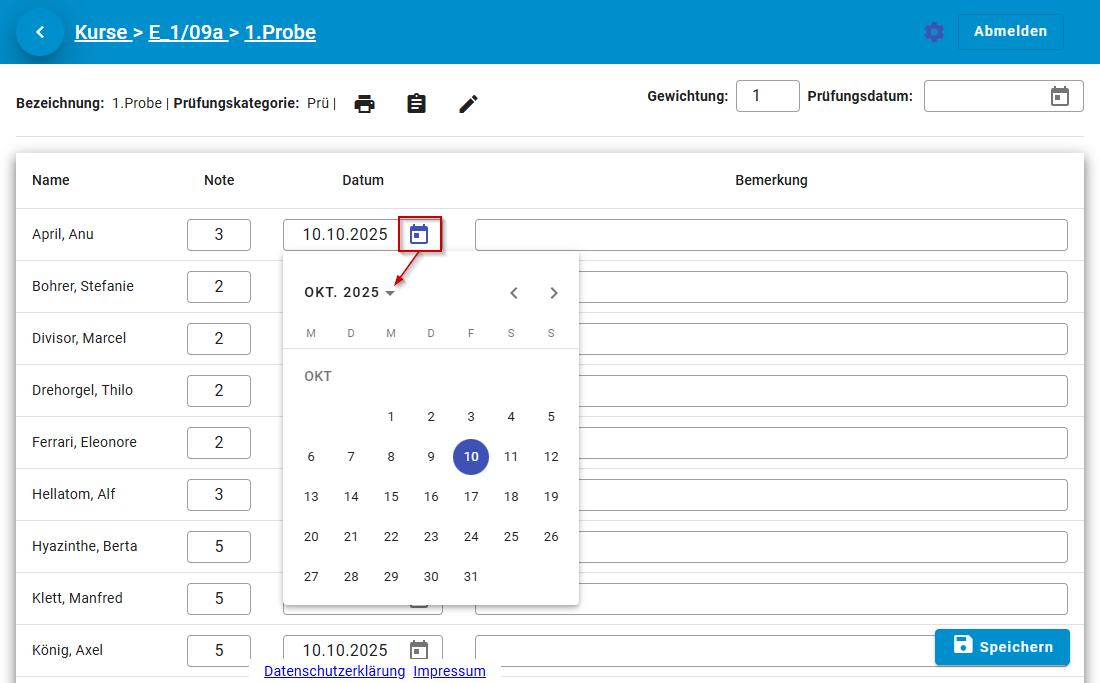1100x683 pixels.
Task: Open the Prüfungsdatum calendar picker
Action: (1060, 96)
